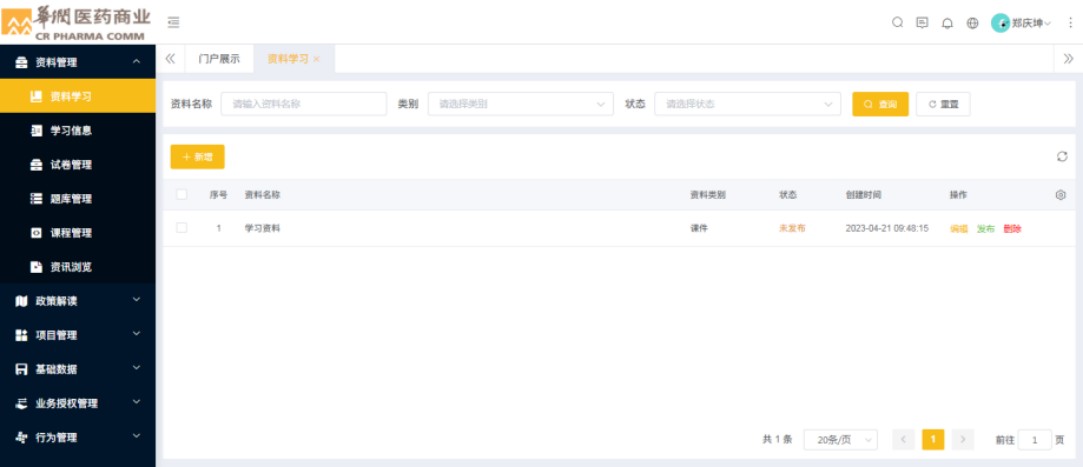Open the 20条/页 page size dropdown
1083x467 pixels.
click(x=840, y=440)
